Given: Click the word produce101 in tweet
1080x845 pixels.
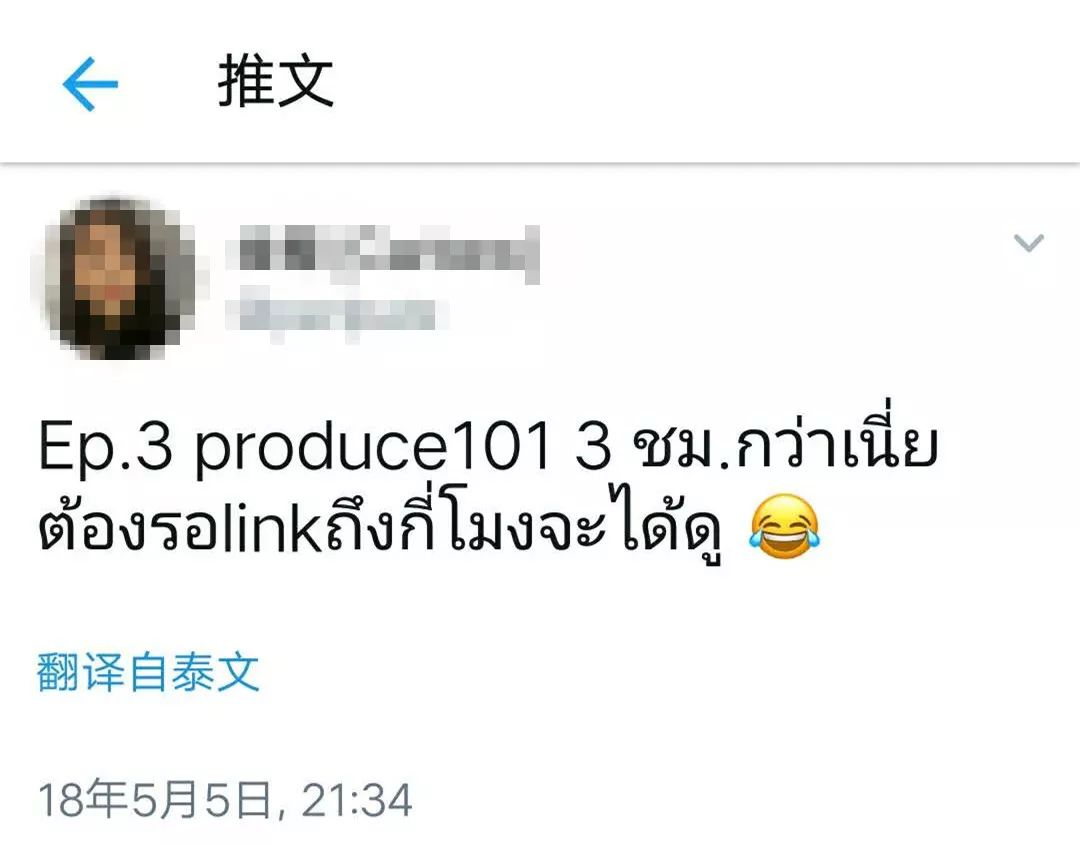Looking at the screenshot, I should [373, 448].
